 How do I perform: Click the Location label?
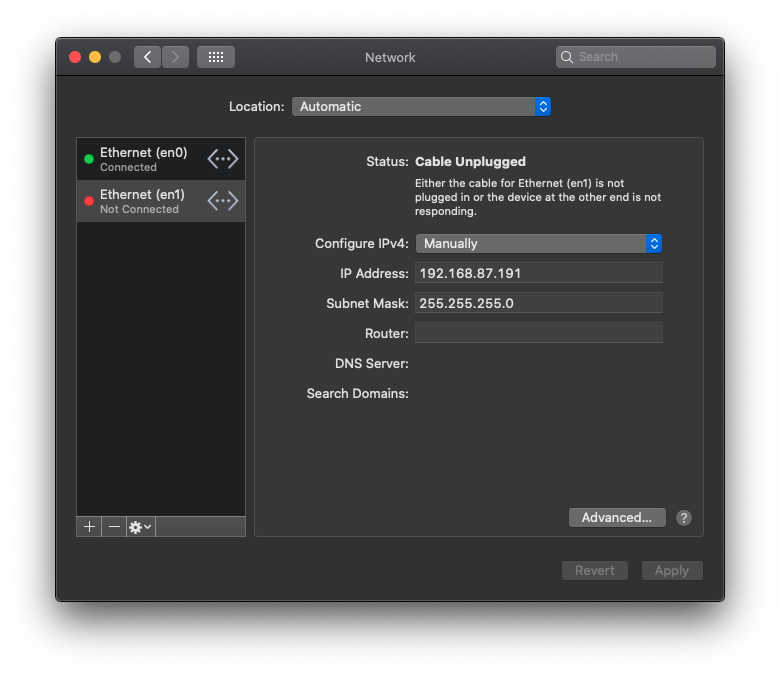[257, 106]
